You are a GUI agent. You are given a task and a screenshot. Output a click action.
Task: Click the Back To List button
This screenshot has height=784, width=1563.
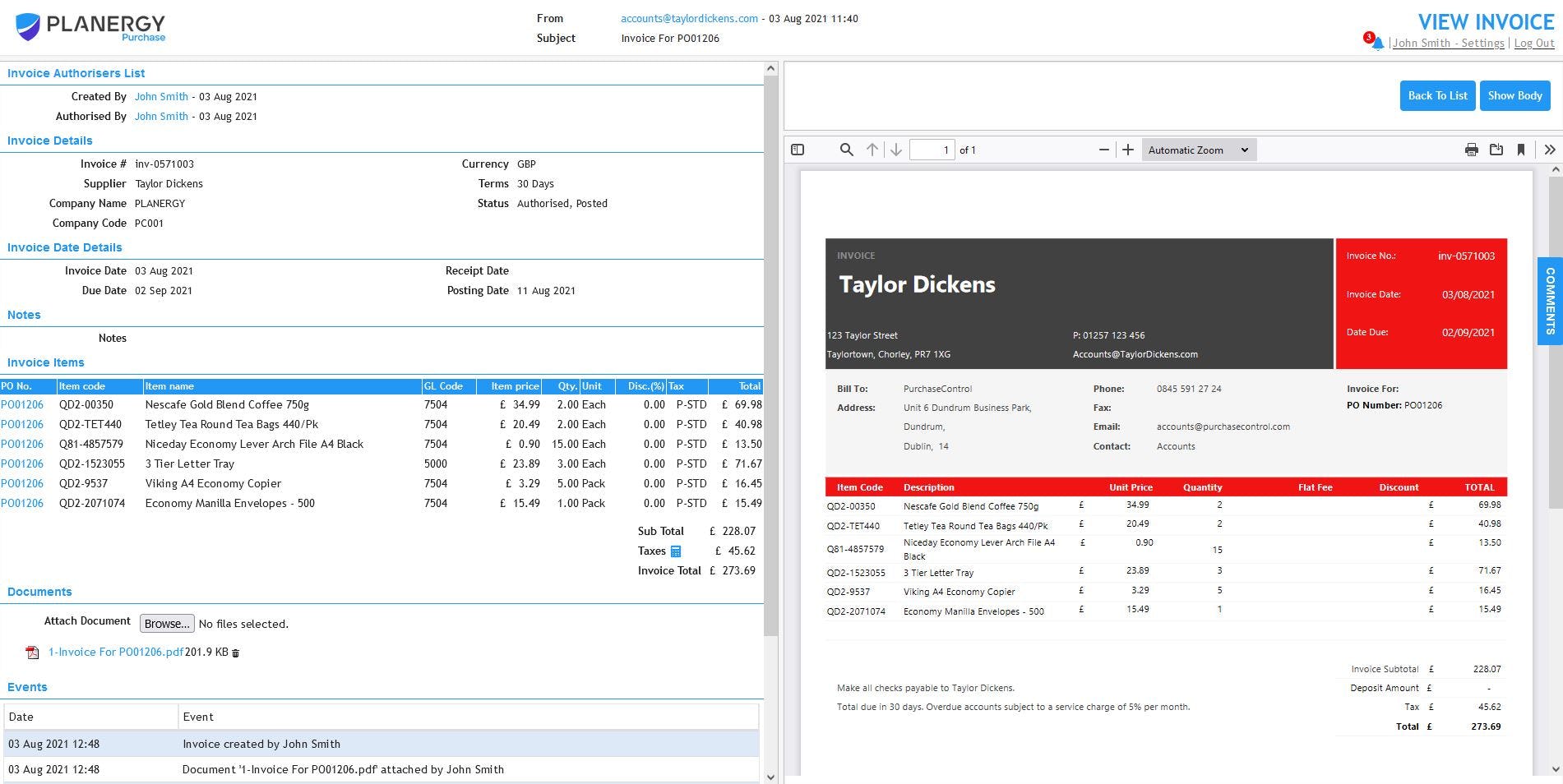1437,95
